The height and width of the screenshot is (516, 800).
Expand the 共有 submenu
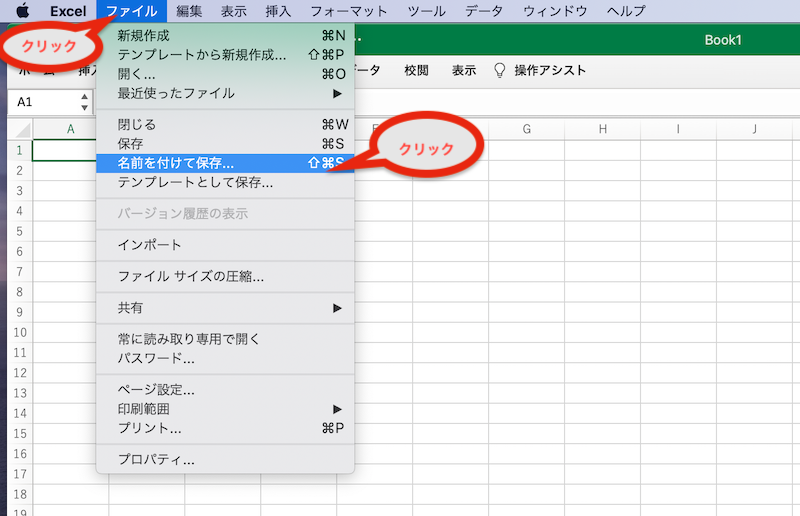(x=225, y=308)
